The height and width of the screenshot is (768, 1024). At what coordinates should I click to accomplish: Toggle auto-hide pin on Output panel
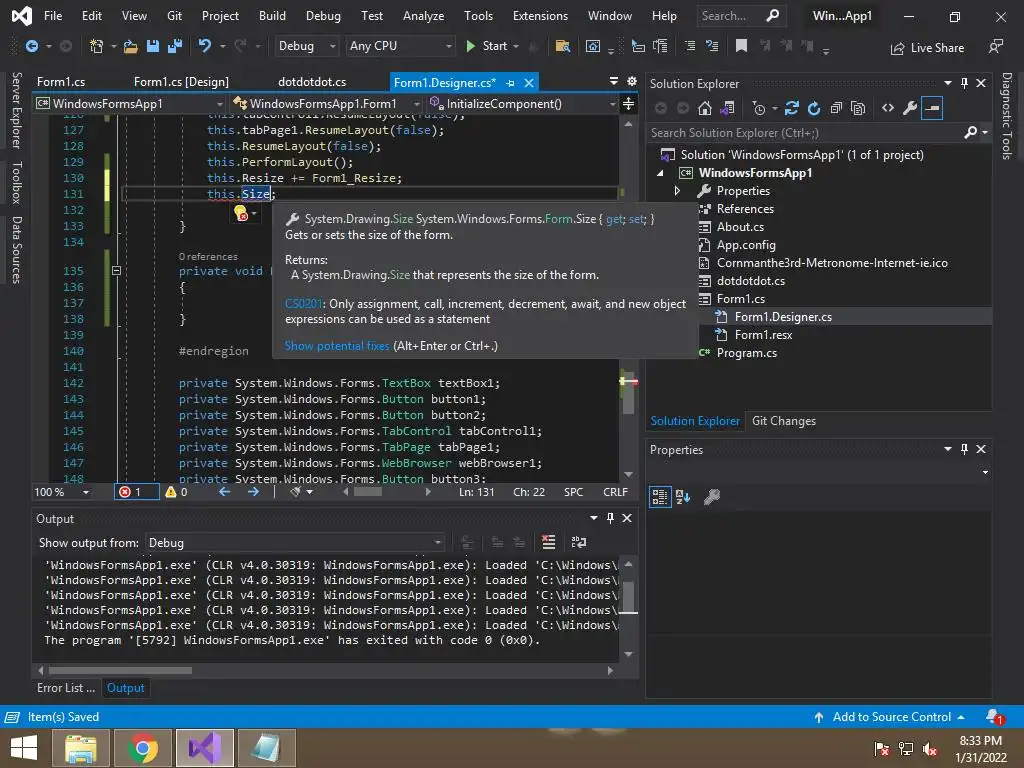click(610, 518)
